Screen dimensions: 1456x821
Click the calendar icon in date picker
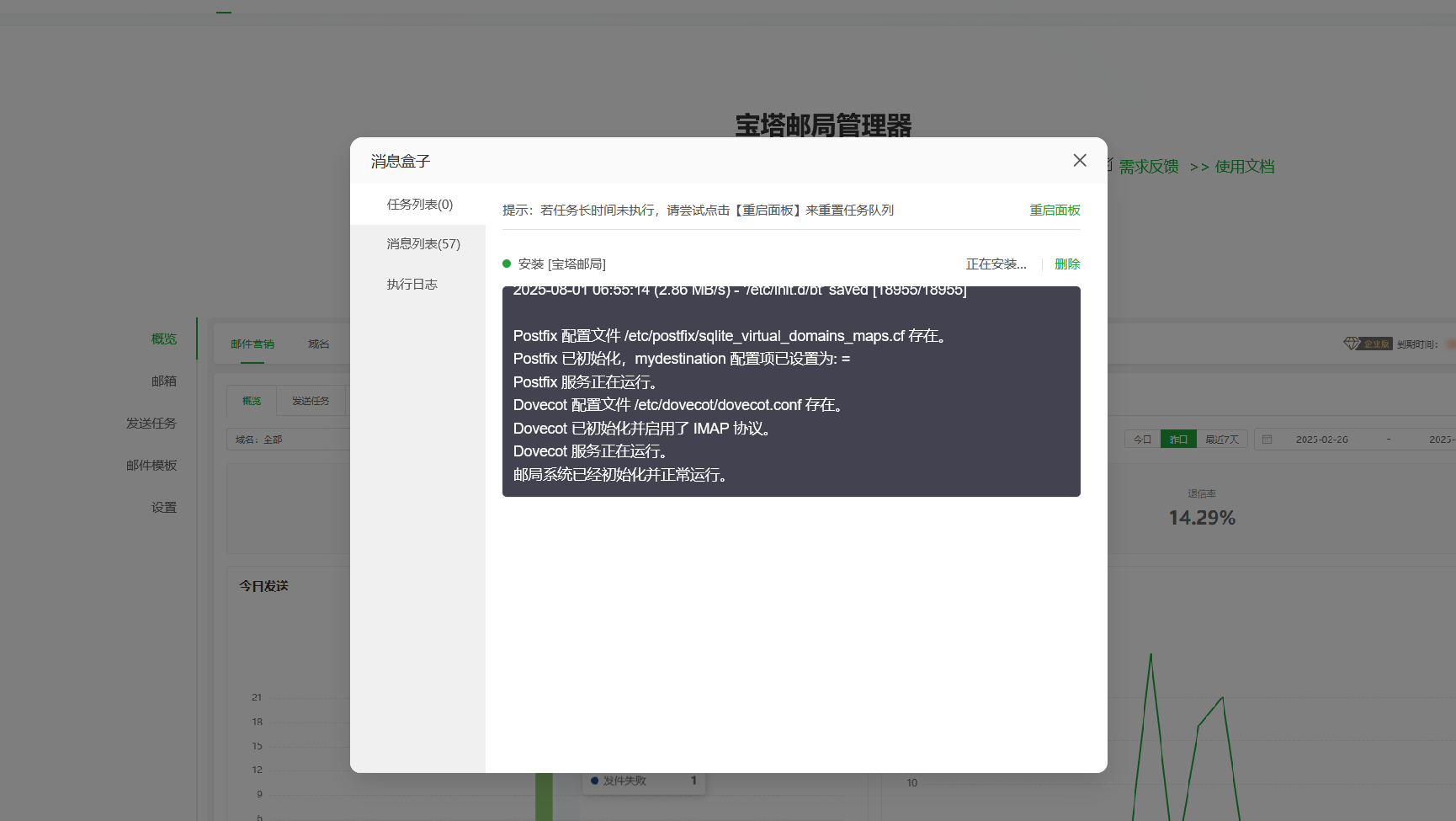click(x=1267, y=439)
